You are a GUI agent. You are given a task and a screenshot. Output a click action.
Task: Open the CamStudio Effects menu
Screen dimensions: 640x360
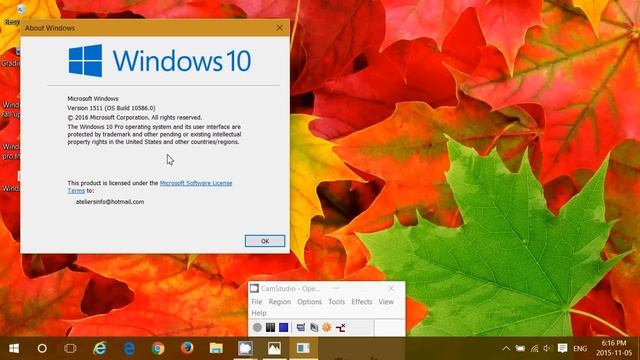coord(362,302)
